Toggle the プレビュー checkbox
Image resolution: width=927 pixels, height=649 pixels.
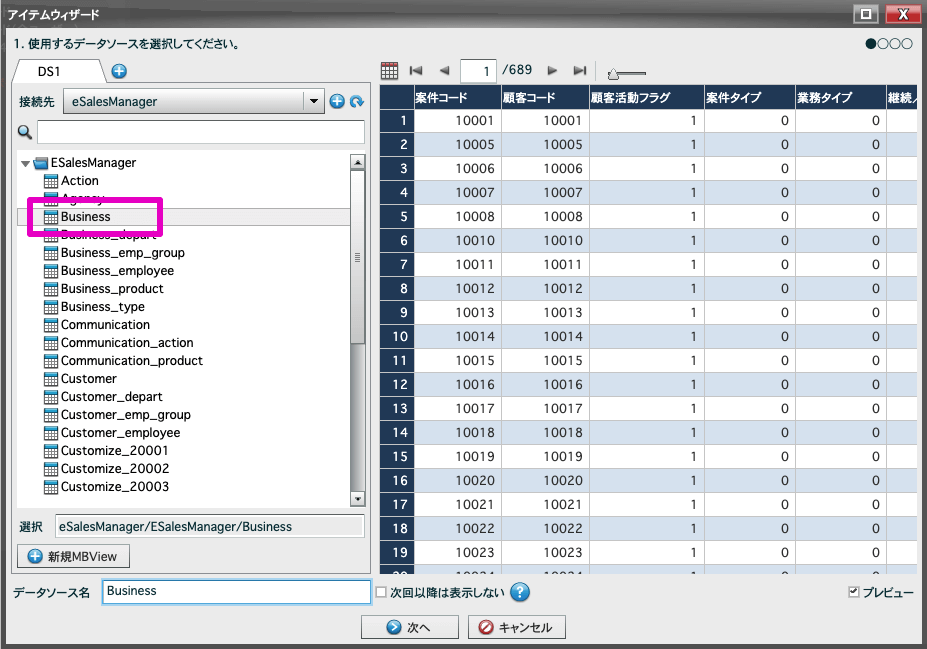pos(854,592)
